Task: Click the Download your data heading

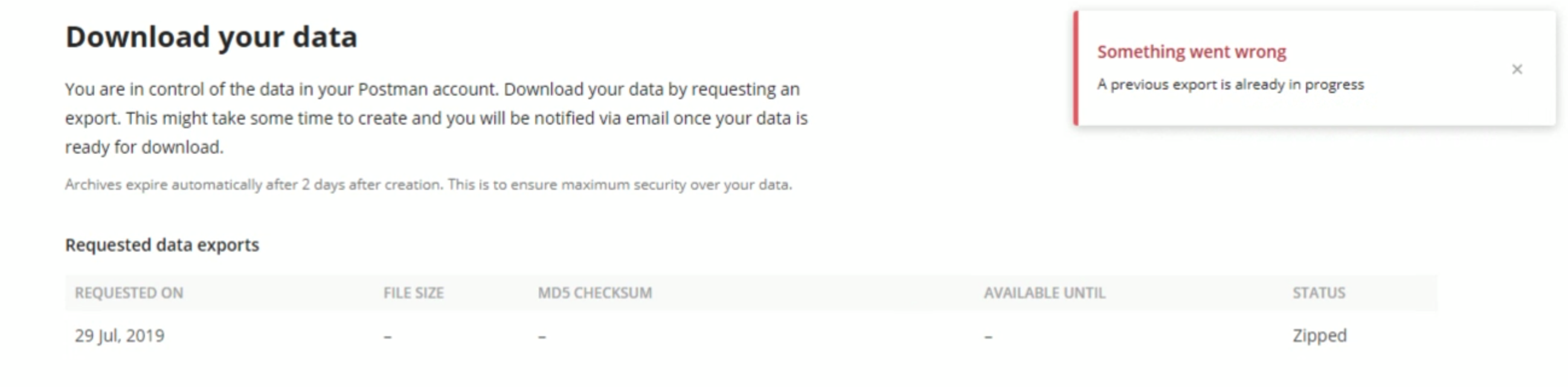Action: point(212,36)
